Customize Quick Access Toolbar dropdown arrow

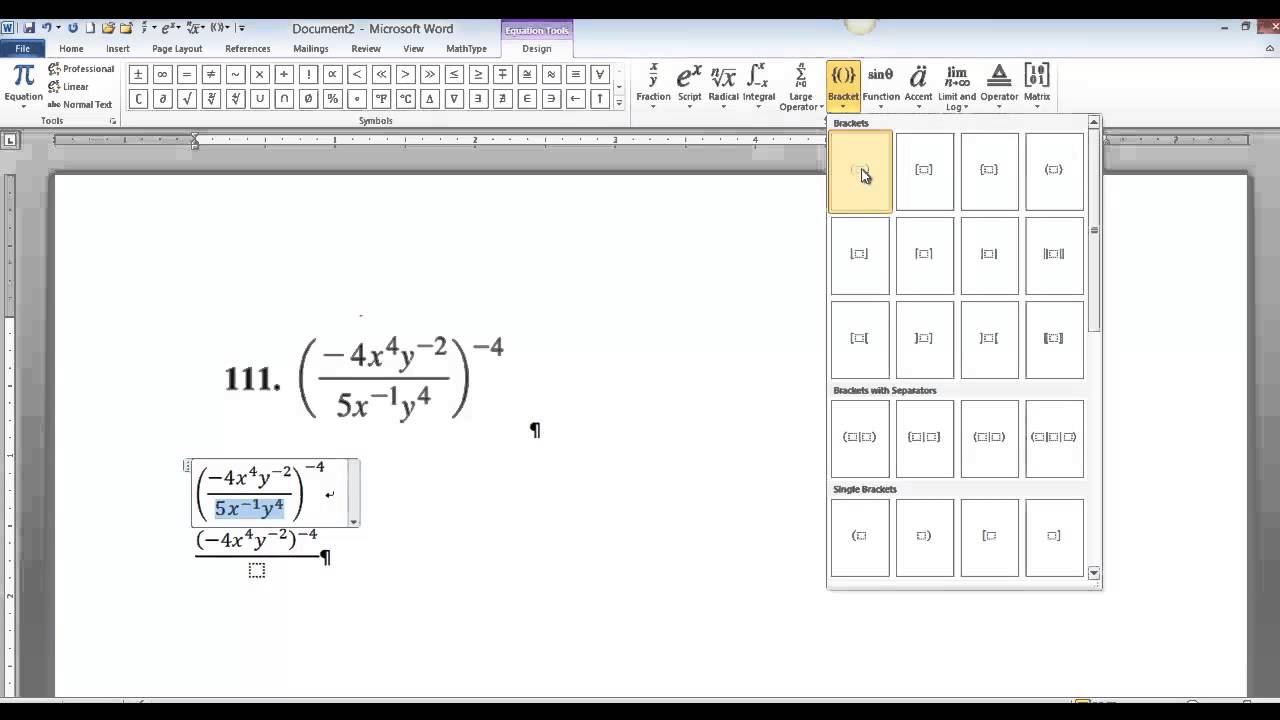[x=242, y=28]
